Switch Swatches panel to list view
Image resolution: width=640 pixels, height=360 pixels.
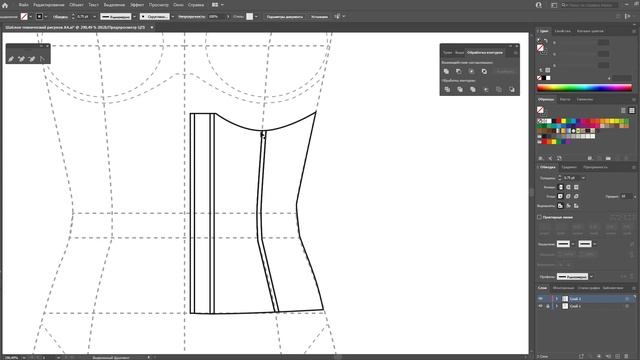click(623, 110)
